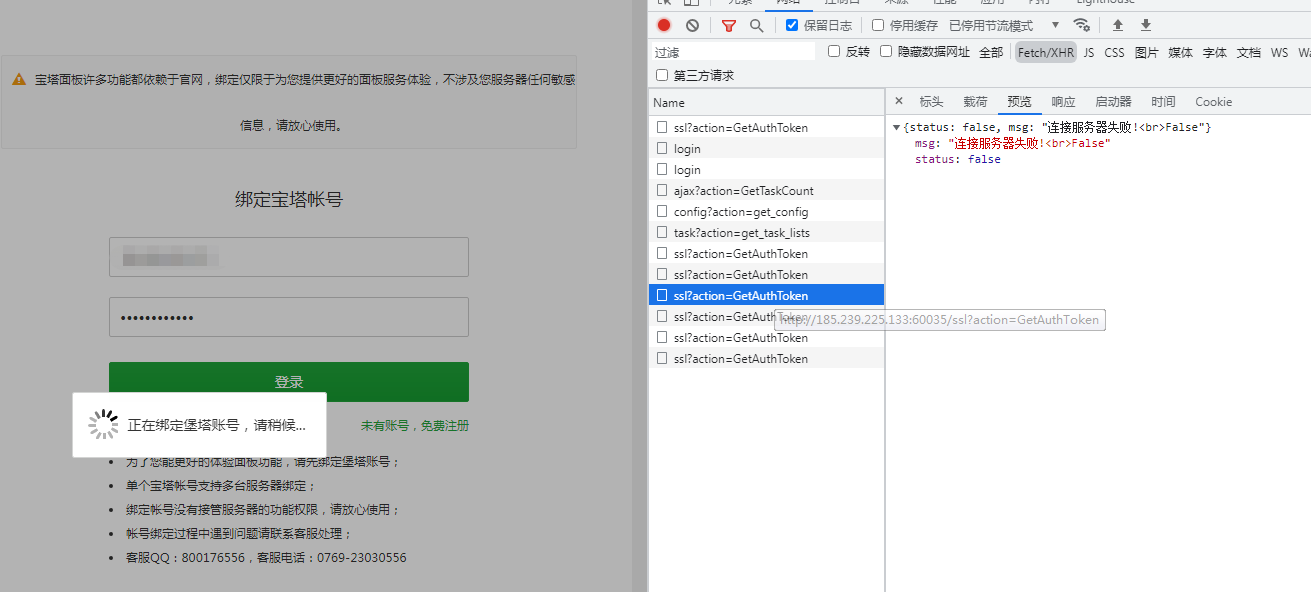Switch to the Cookie tab
The width and height of the screenshot is (1311, 592).
(1213, 101)
